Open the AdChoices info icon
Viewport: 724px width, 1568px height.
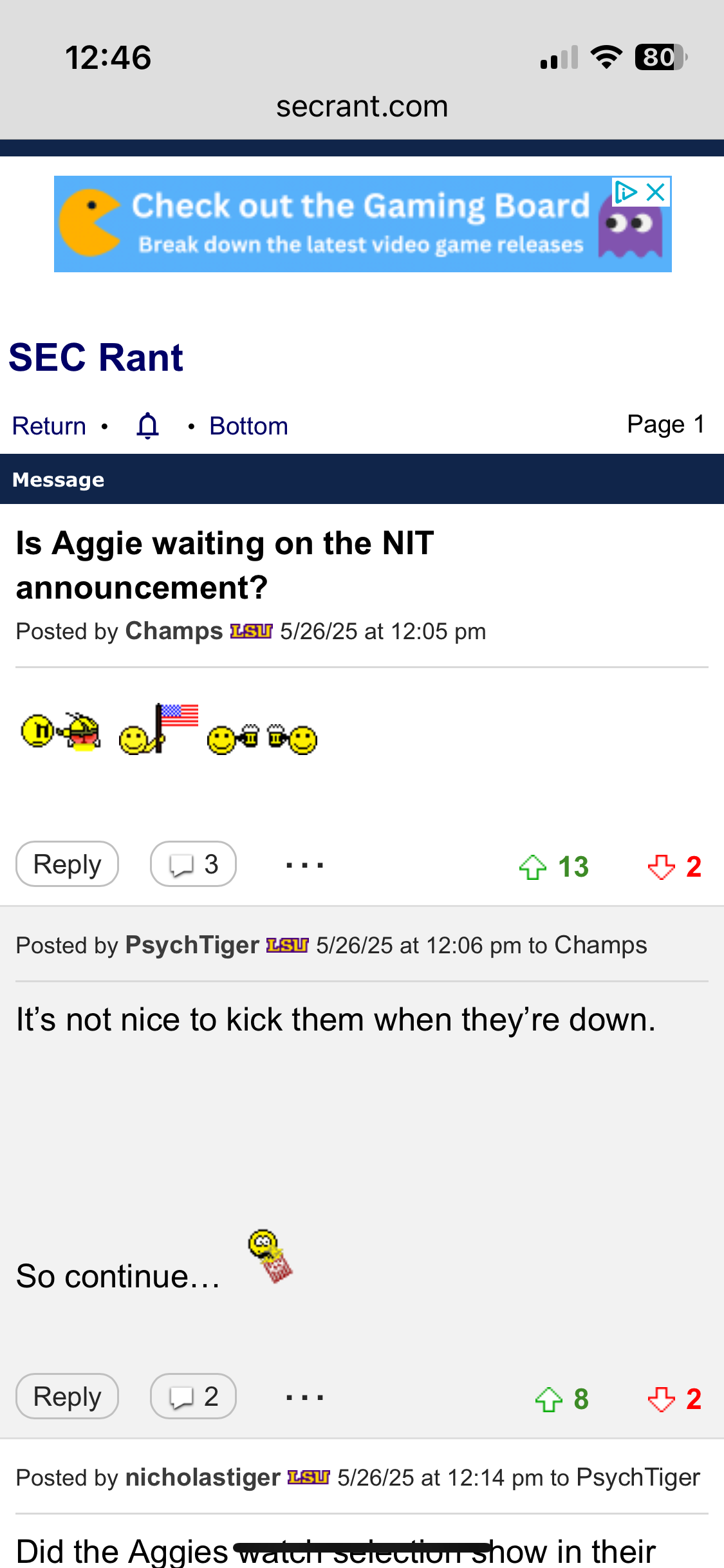point(626,192)
